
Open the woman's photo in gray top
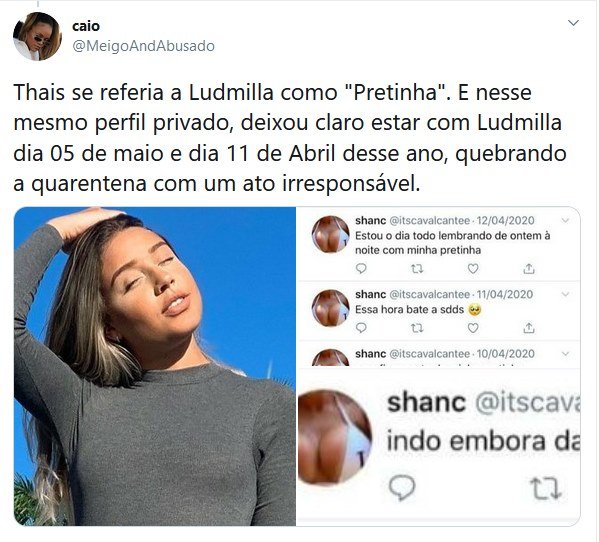coord(155,366)
